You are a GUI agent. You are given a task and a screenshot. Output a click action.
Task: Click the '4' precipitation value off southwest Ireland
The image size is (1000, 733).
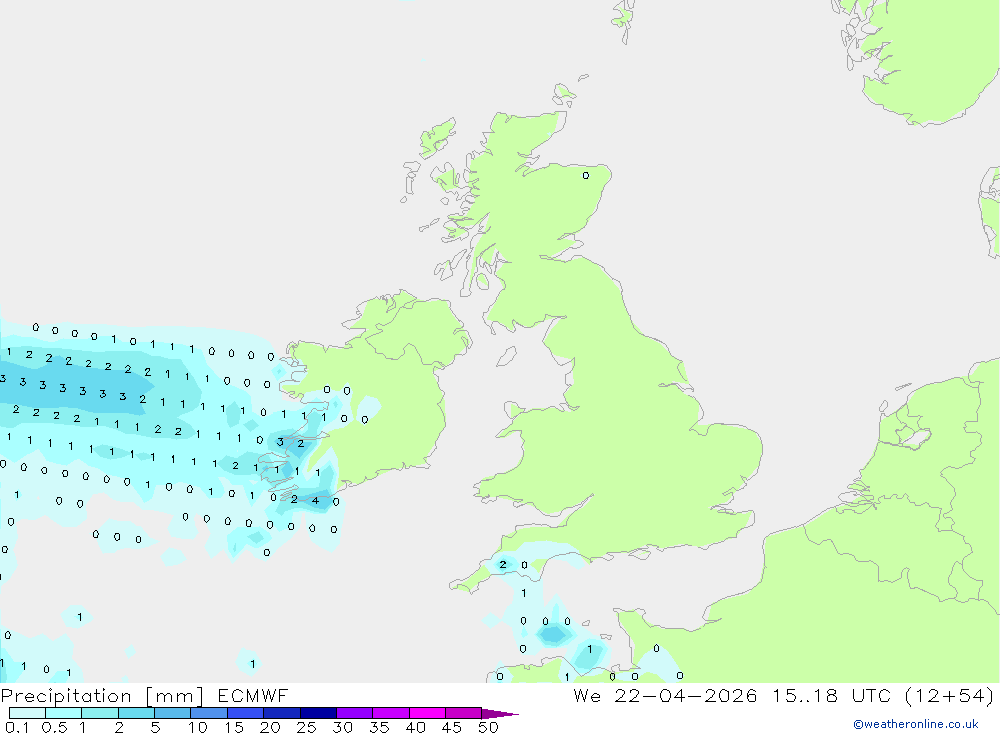coord(315,501)
